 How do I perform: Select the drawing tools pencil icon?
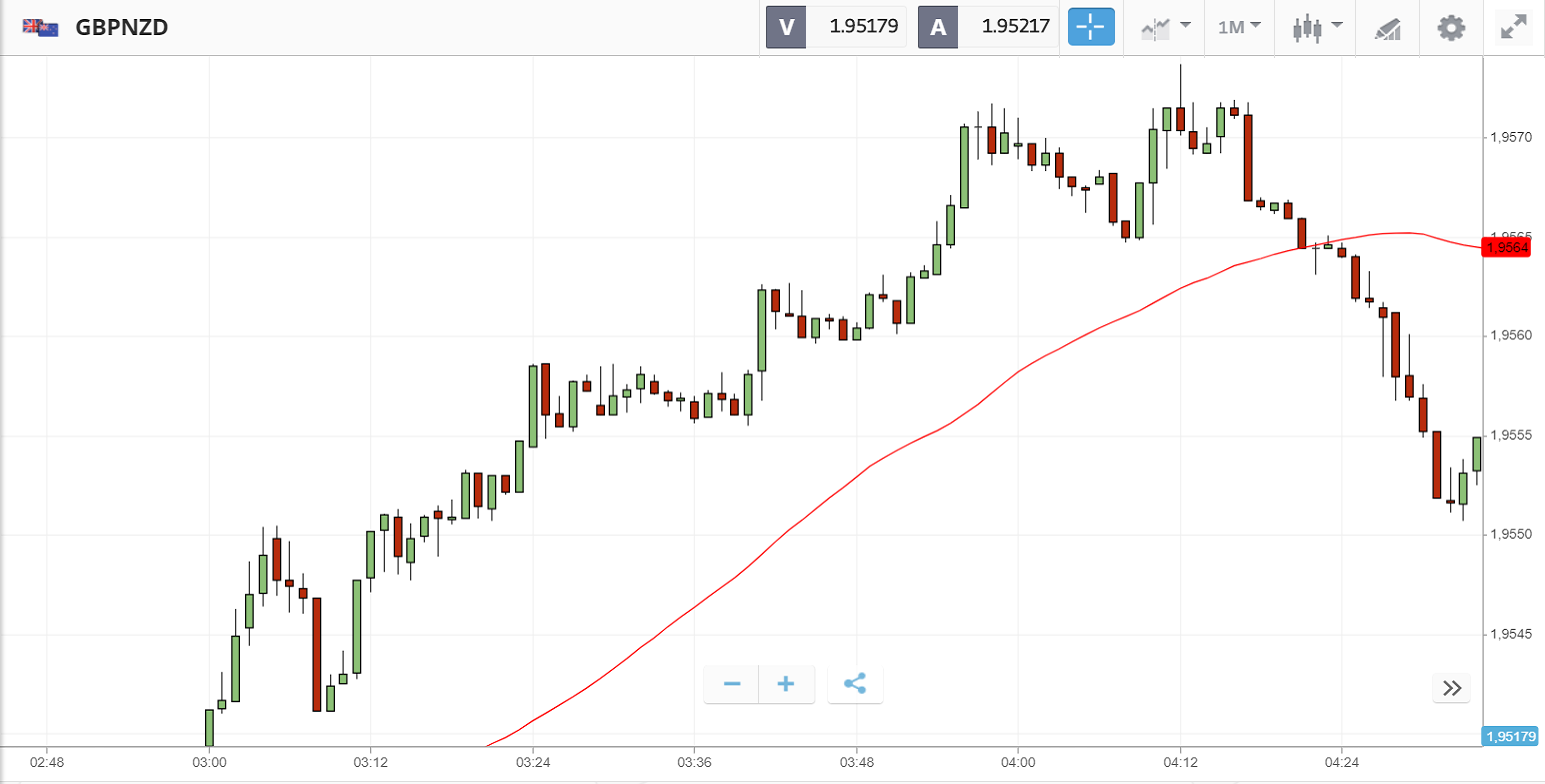(1387, 28)
